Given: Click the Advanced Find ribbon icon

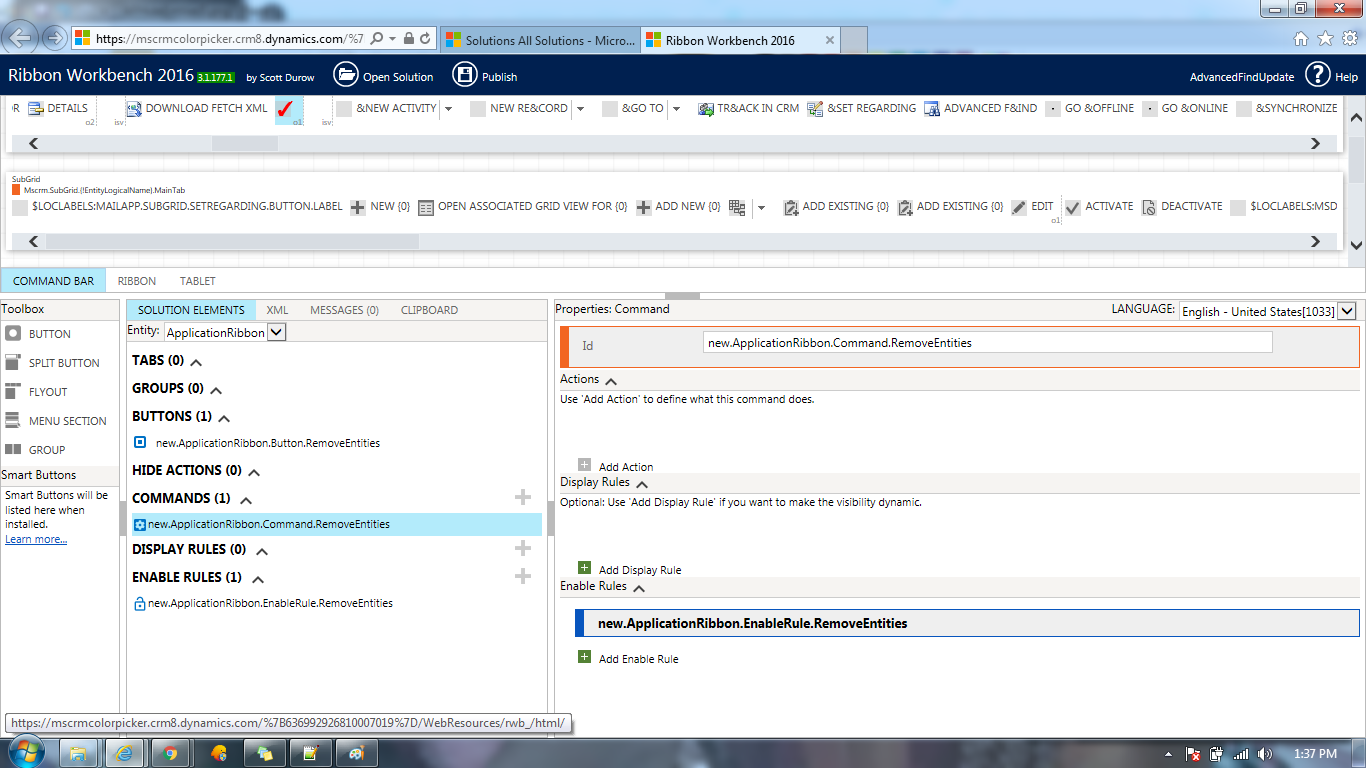Looking at the screenshot, I should (932, 109).
